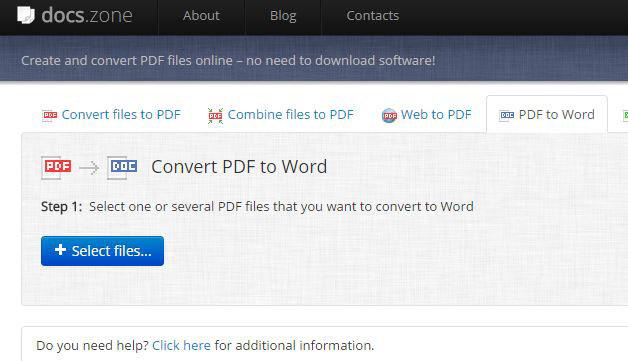This screenshot has height=361, width=628.
Task: Click the red PDF file icon in heading
Action: [56, 167]
